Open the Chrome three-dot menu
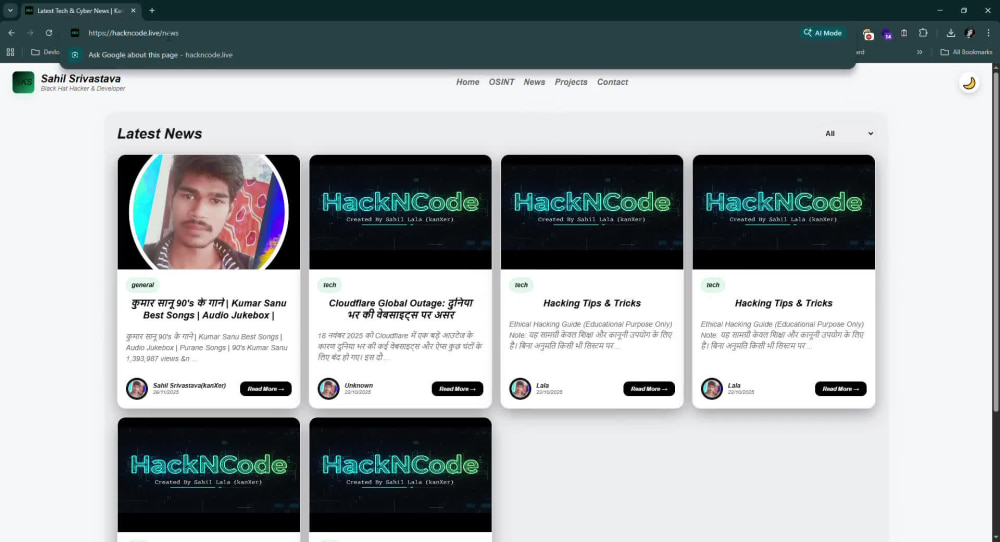This screenshot has height=542, width=1000. point(989,33)
